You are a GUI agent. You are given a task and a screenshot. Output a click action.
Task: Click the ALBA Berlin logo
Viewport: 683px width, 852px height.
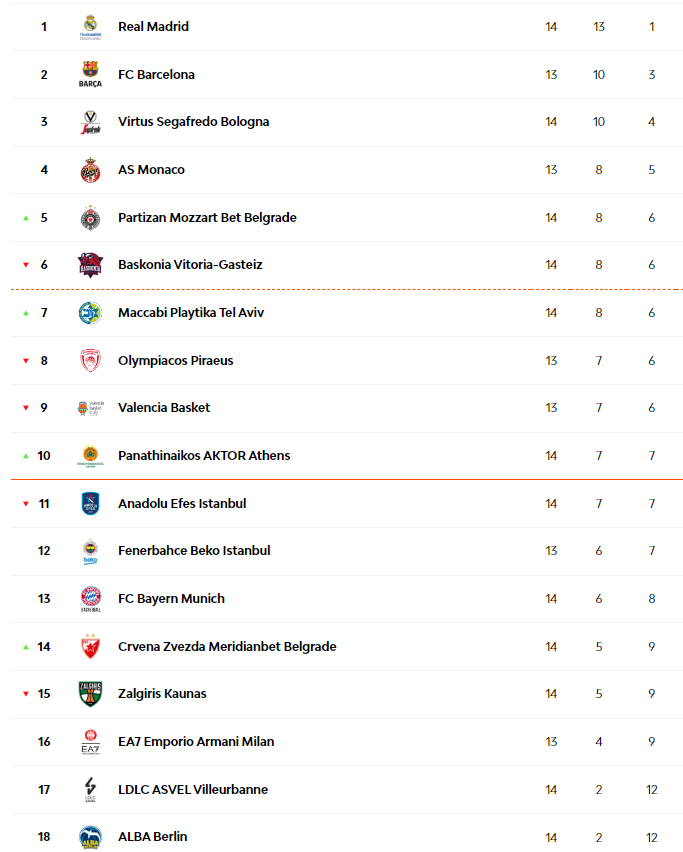[90, 837]
